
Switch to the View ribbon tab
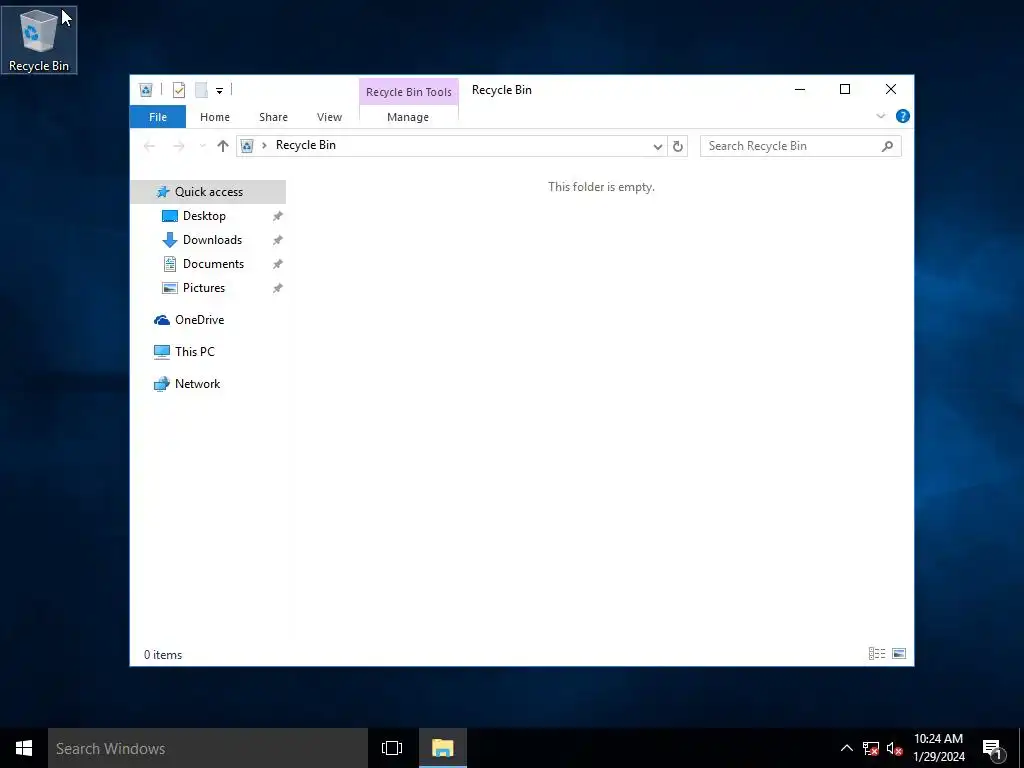pos(329,117)
